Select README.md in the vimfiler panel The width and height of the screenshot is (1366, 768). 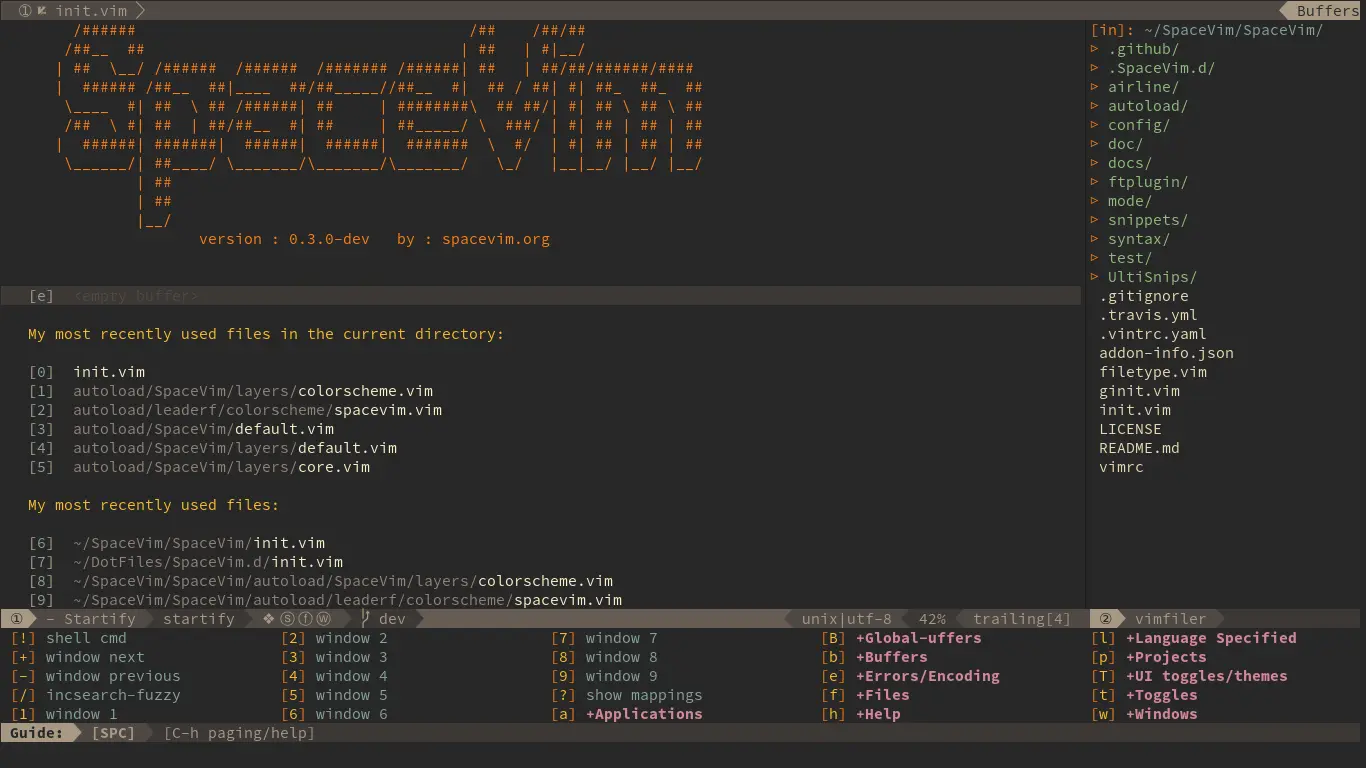1141,448
